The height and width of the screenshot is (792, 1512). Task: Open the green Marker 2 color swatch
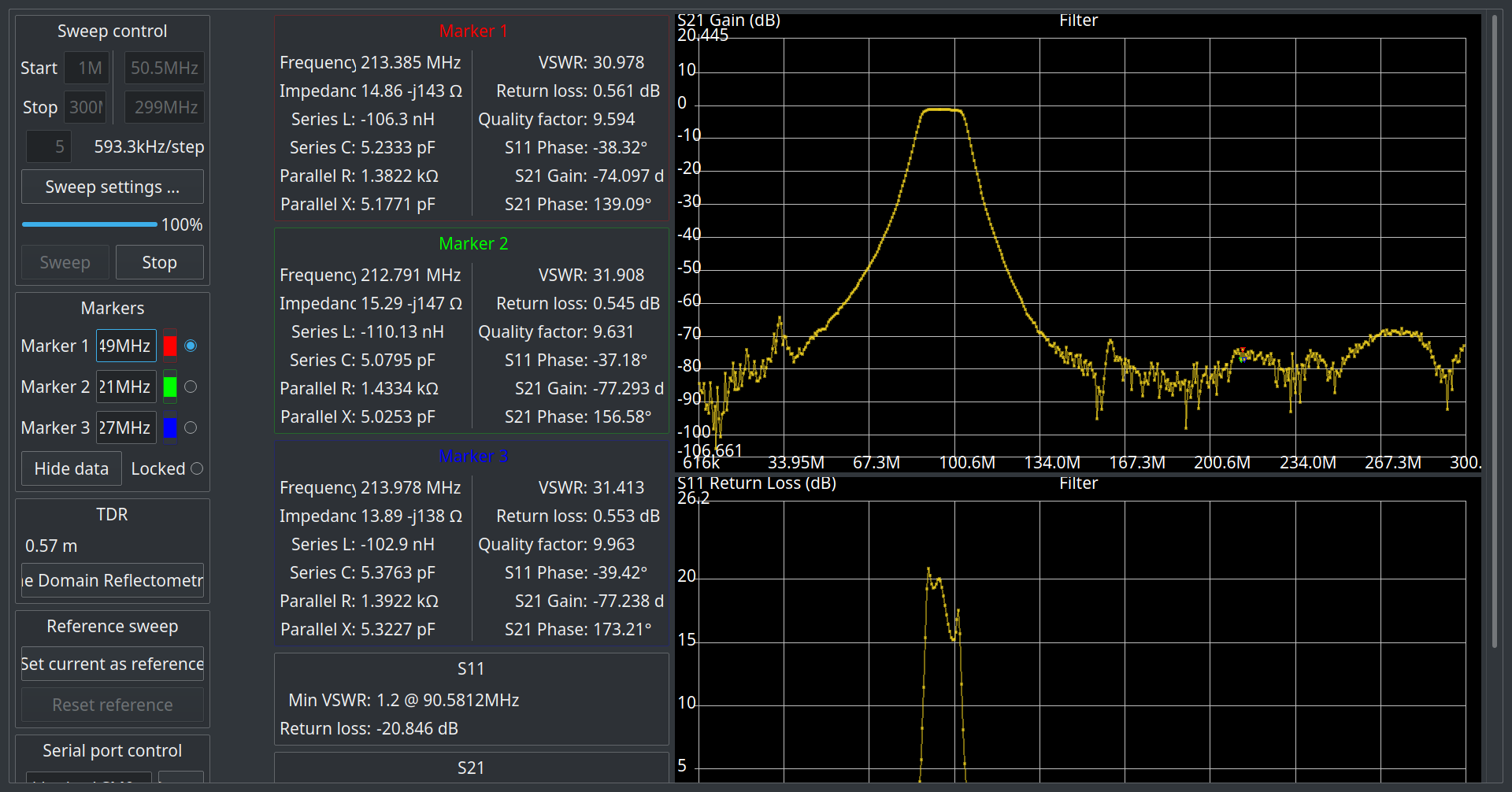tap(169, 387)
